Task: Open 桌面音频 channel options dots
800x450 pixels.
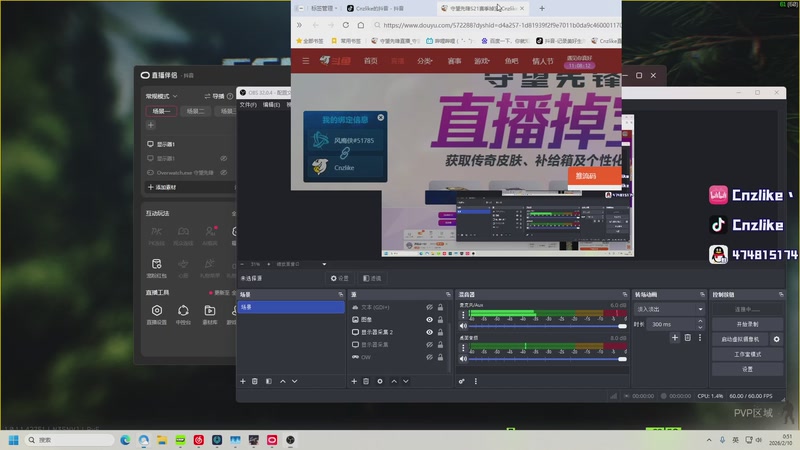Action: click(x=463, y=347)
